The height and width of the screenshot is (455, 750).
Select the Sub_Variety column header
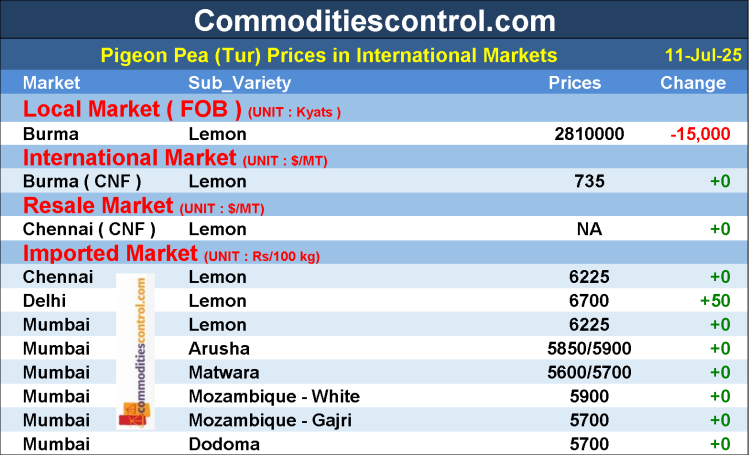pos(239,83)
